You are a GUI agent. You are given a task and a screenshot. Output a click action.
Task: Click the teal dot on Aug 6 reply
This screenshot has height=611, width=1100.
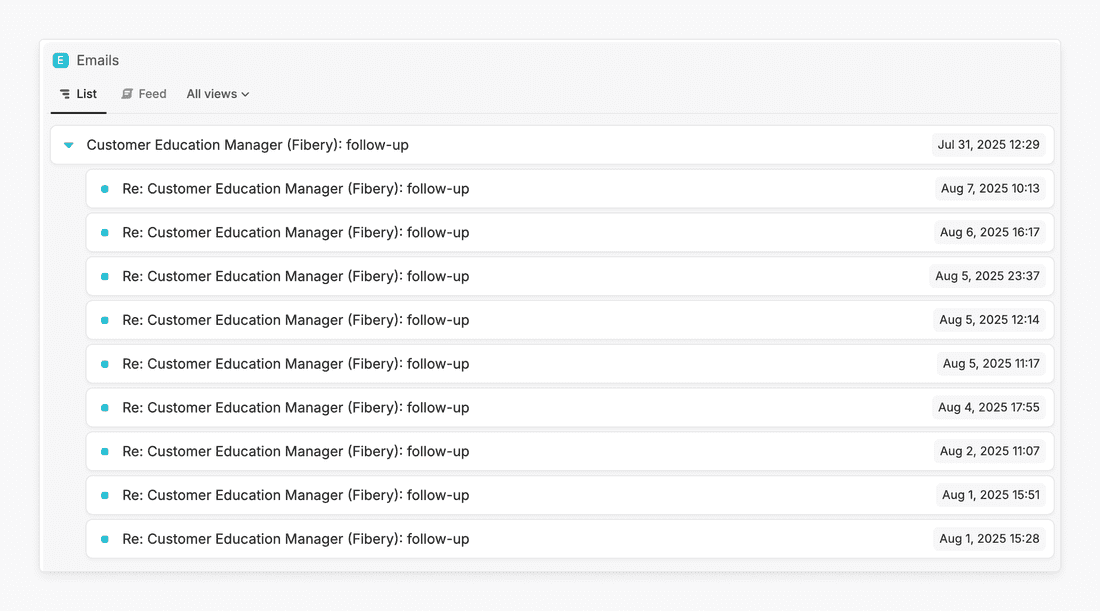[104, 233]
